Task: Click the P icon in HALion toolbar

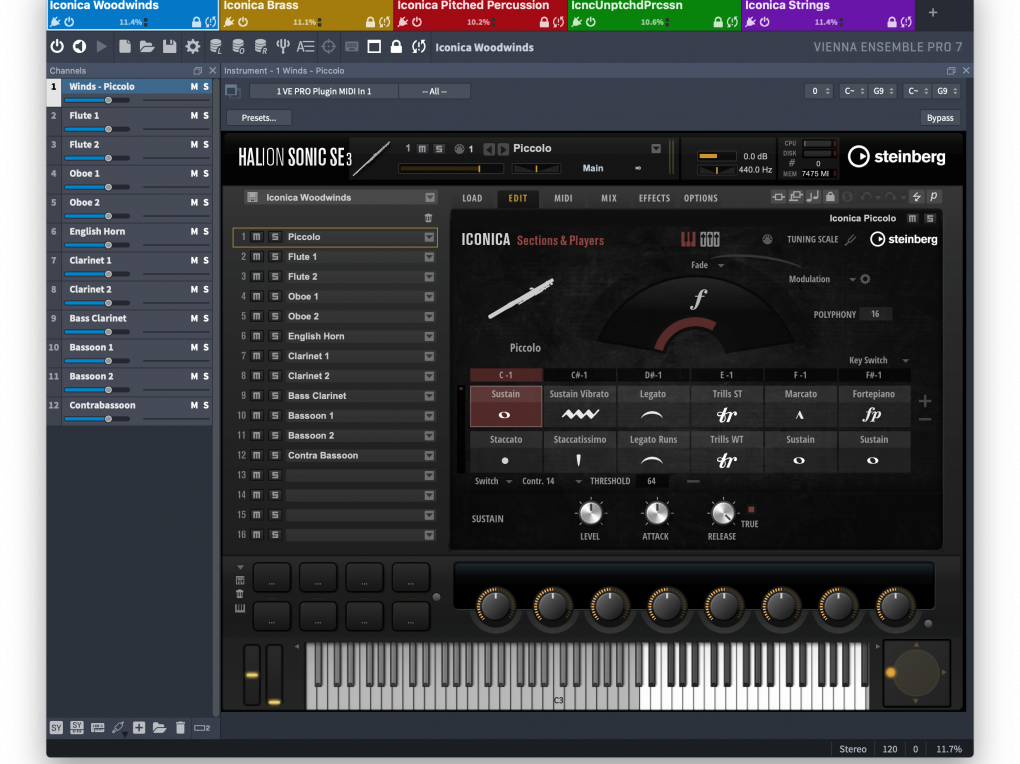Action: pos(933,197)
